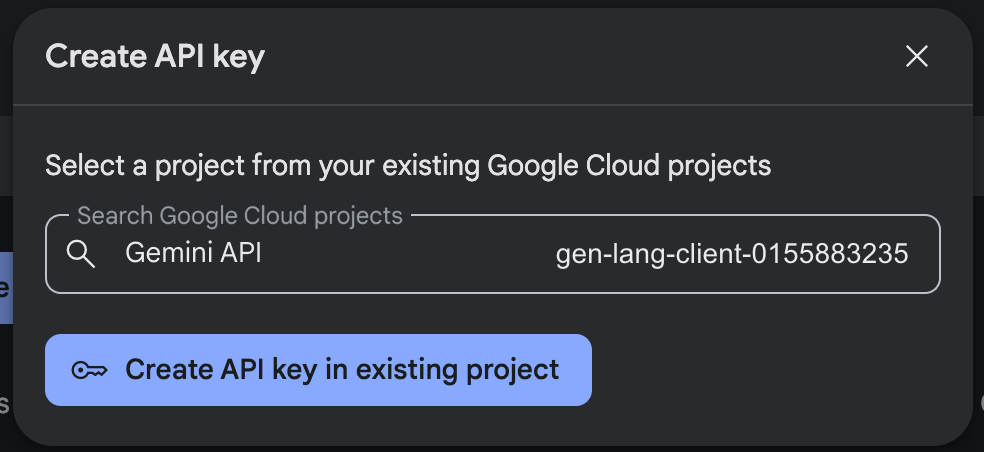Click the key icon on the create button

point(89,370)
